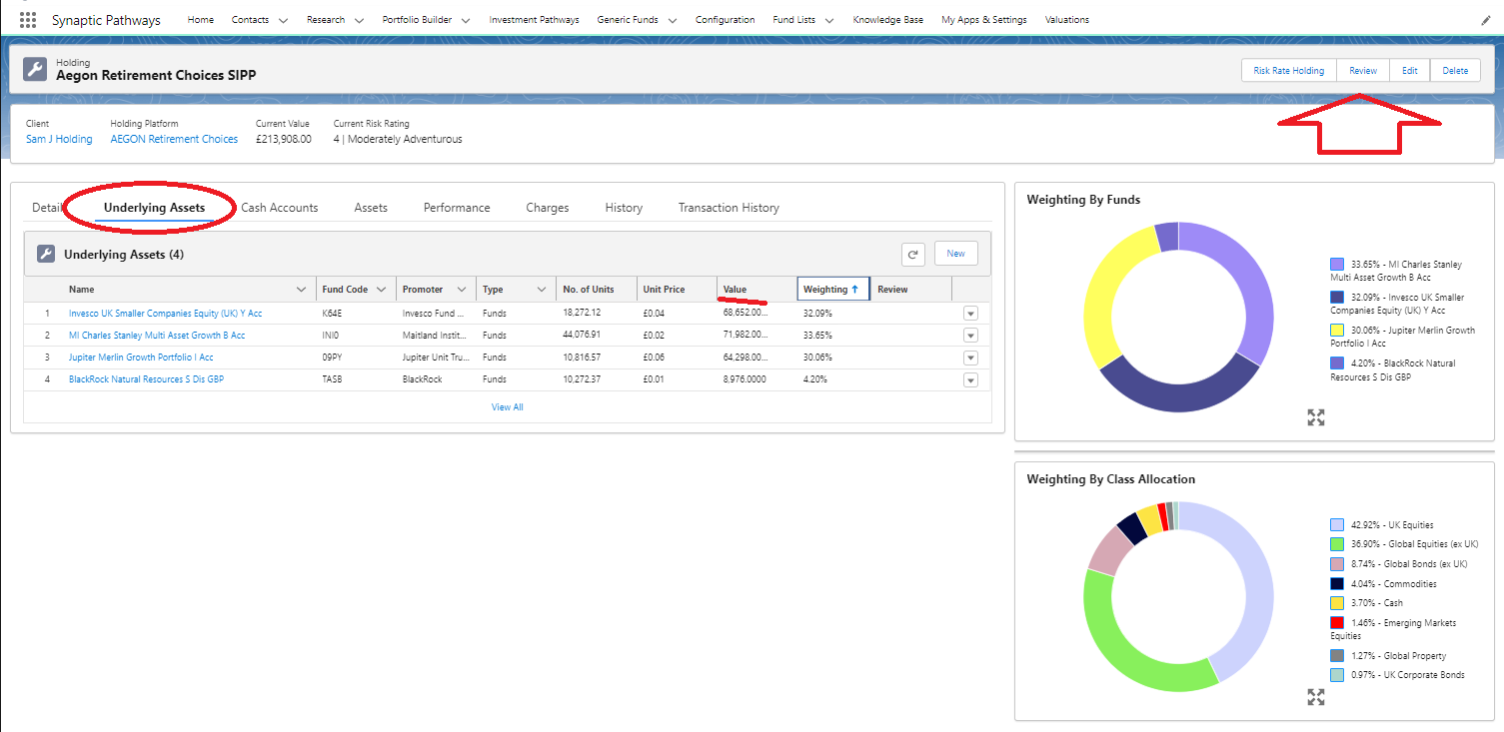
Task: Open AEGON Retirement Choices platform link
Action: click(174, 139)
